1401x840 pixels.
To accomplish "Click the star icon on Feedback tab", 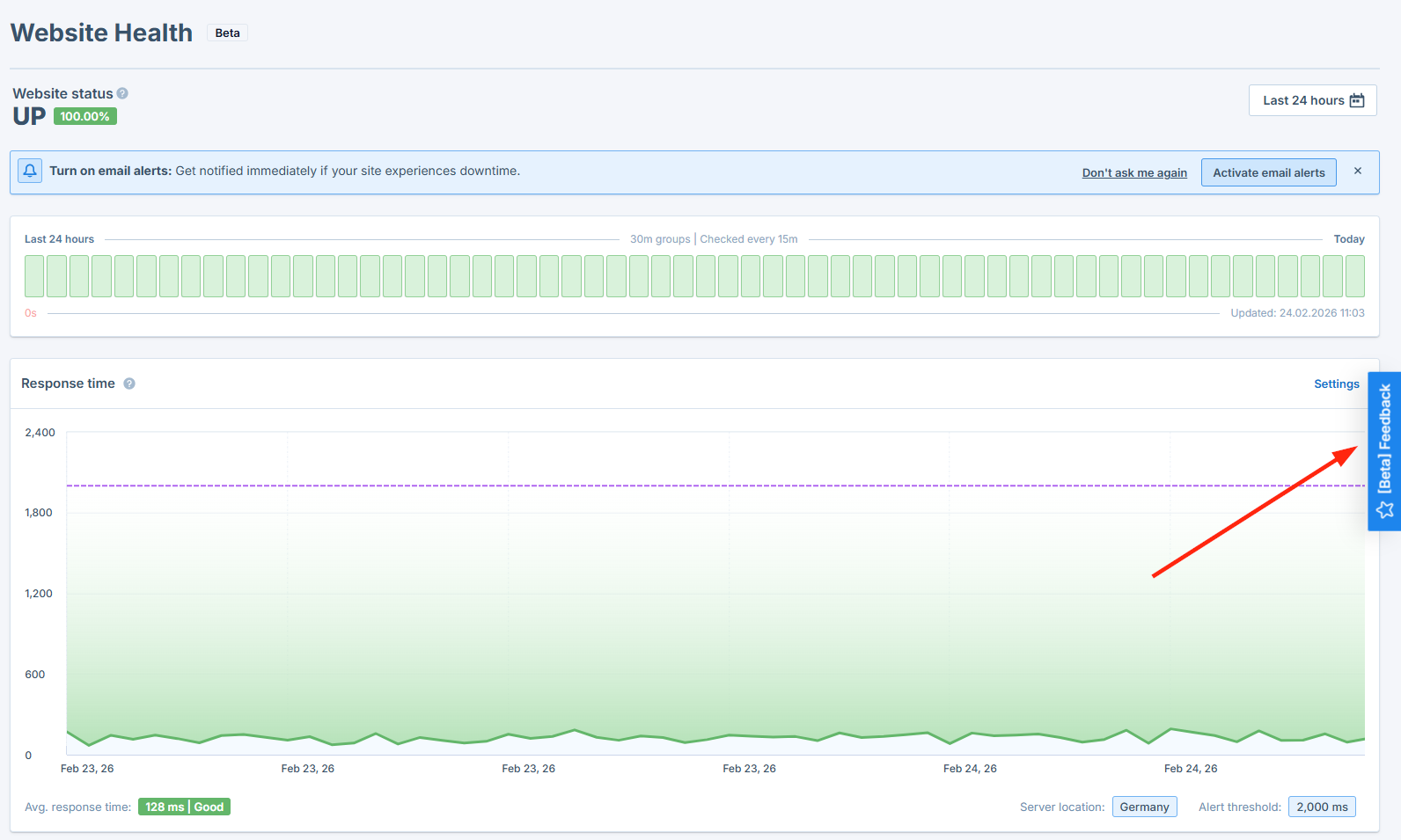I will pyautogui.click(x=1384, y=510).
